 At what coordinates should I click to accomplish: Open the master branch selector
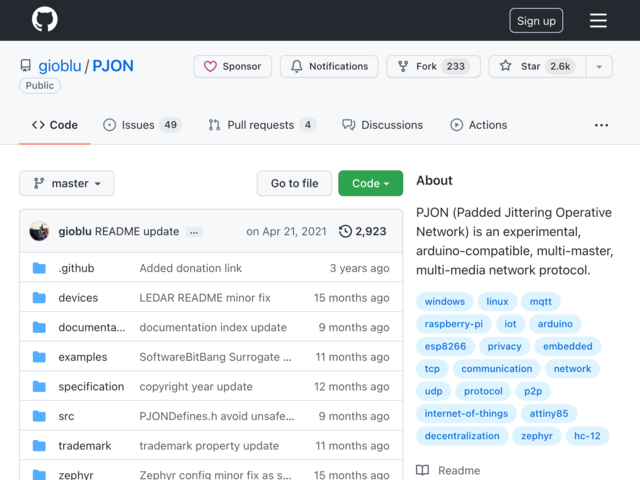[67, 183]
